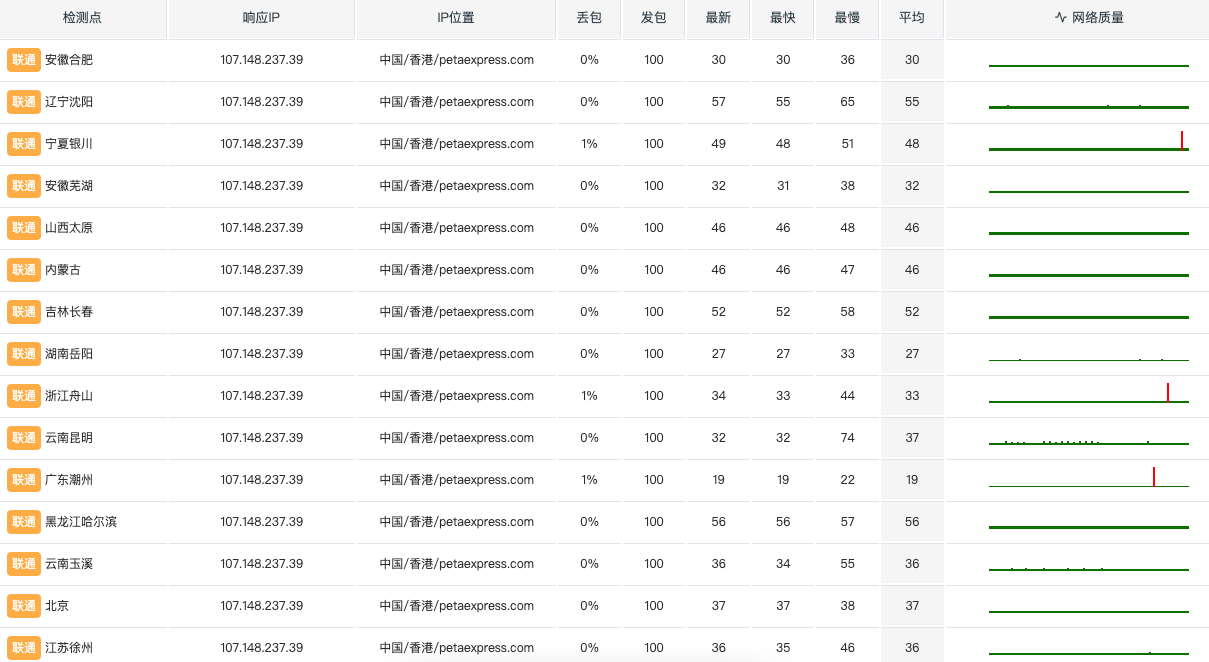Sort by 最新 column header
This screenshot has height=662, width=1209.
[718, 18]
